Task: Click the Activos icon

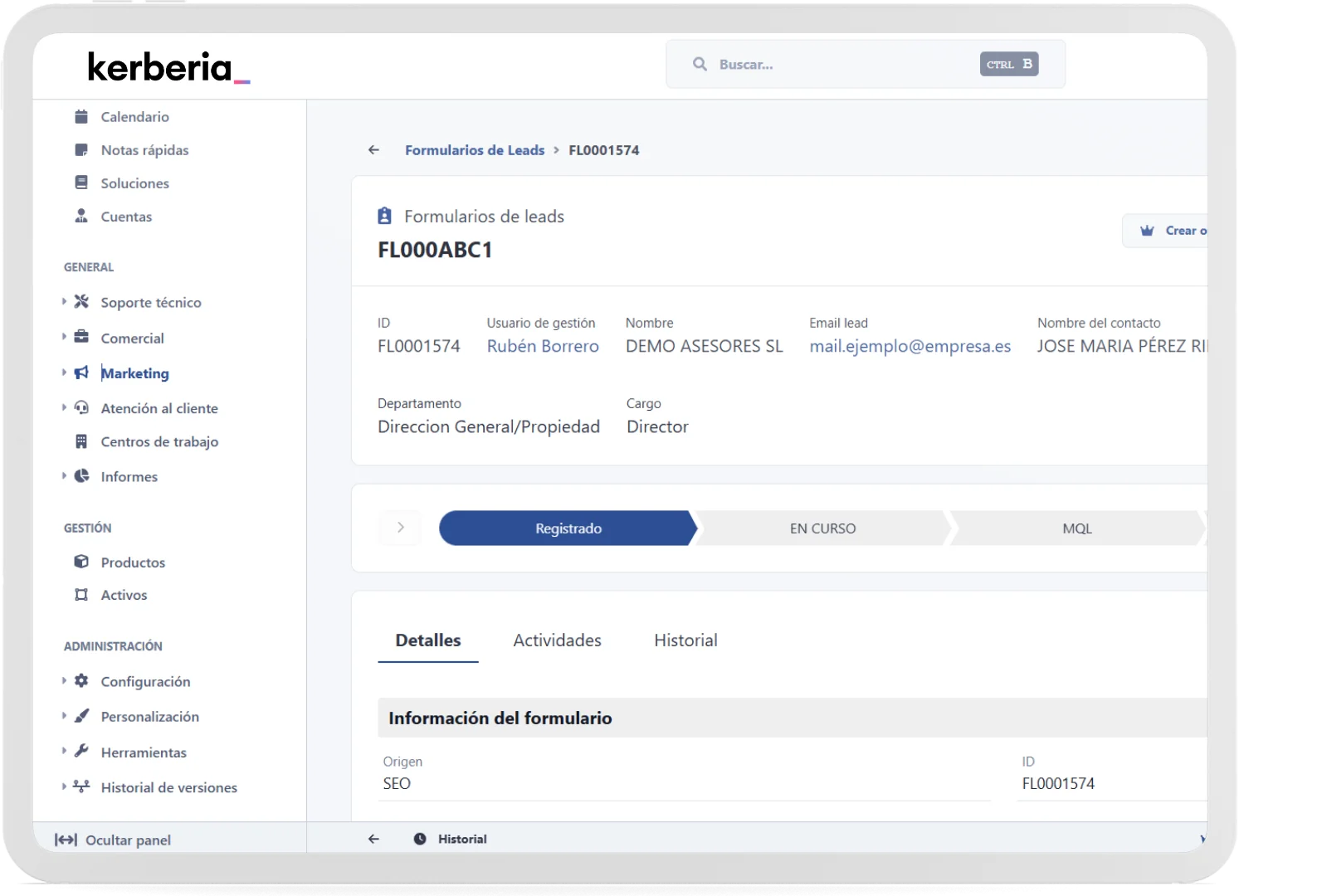Action: (81, 595)
